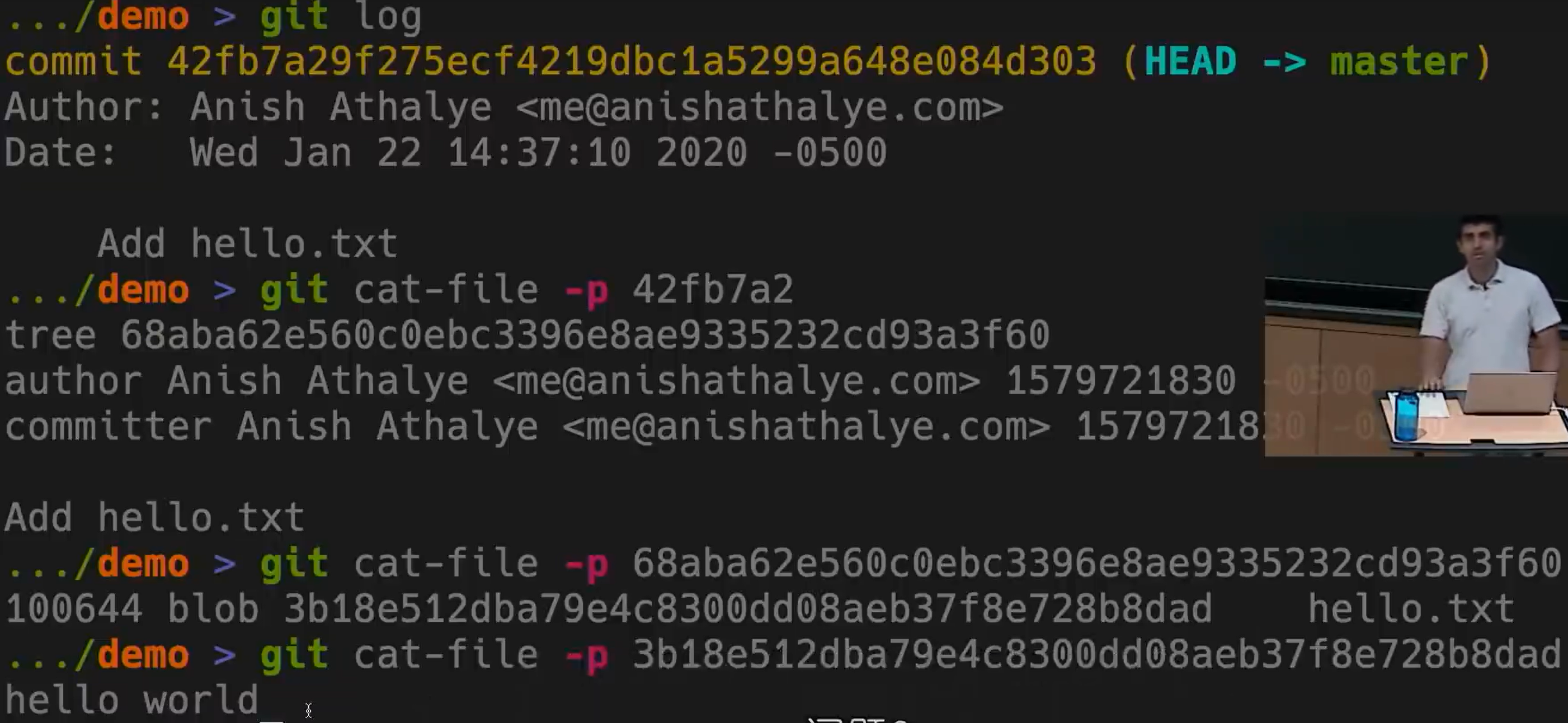Click the master branch name
The height and width of the screenshot is (723, 1568).
point(1398,62)
